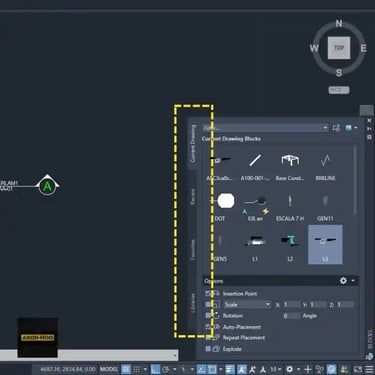Click the N compass direction
This screenshot has height=375, width=375.
click(x=339, y=23)
